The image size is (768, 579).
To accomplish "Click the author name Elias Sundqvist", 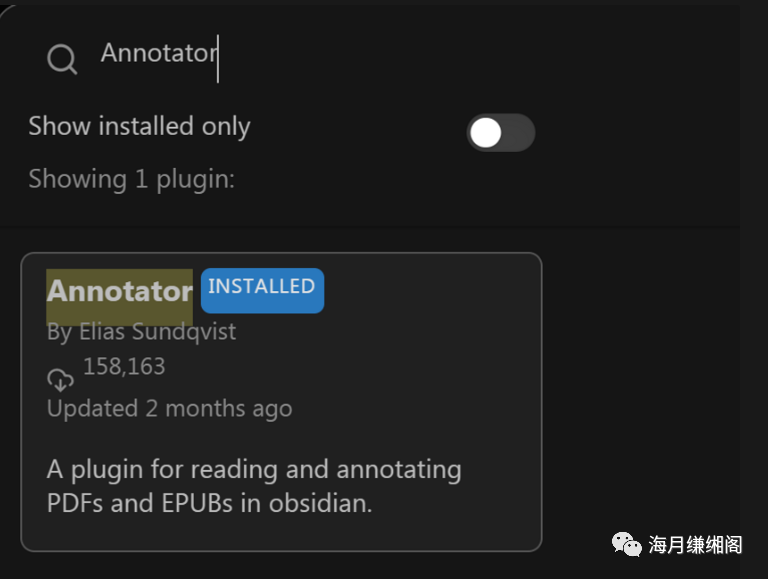I will (x=158, y=332).
